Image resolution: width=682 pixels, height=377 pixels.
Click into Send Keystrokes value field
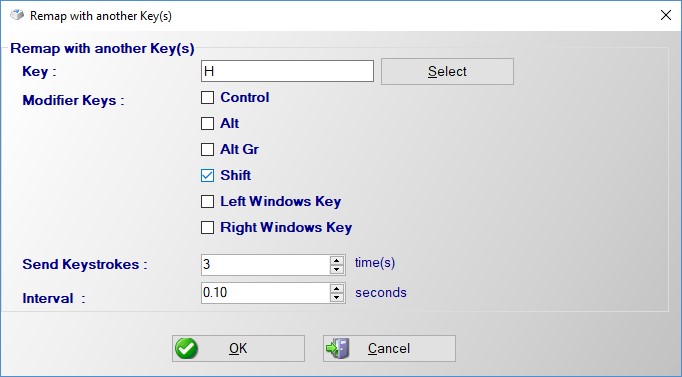(x=266, y=265)
